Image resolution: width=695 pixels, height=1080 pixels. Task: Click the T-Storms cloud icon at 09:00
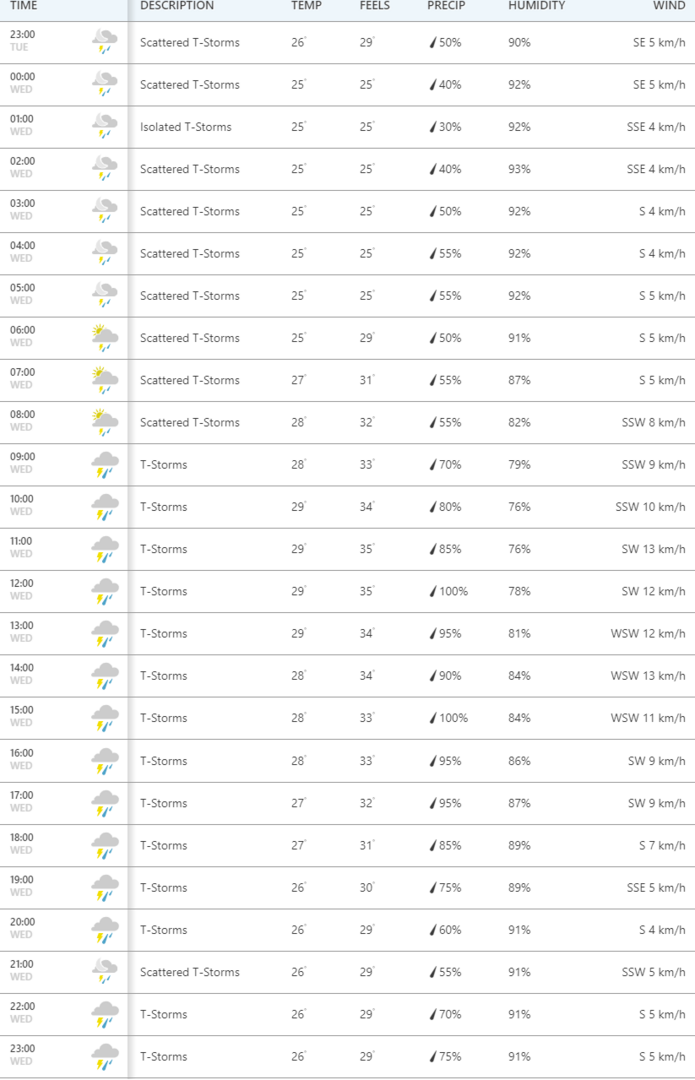[x=104, y=465]
